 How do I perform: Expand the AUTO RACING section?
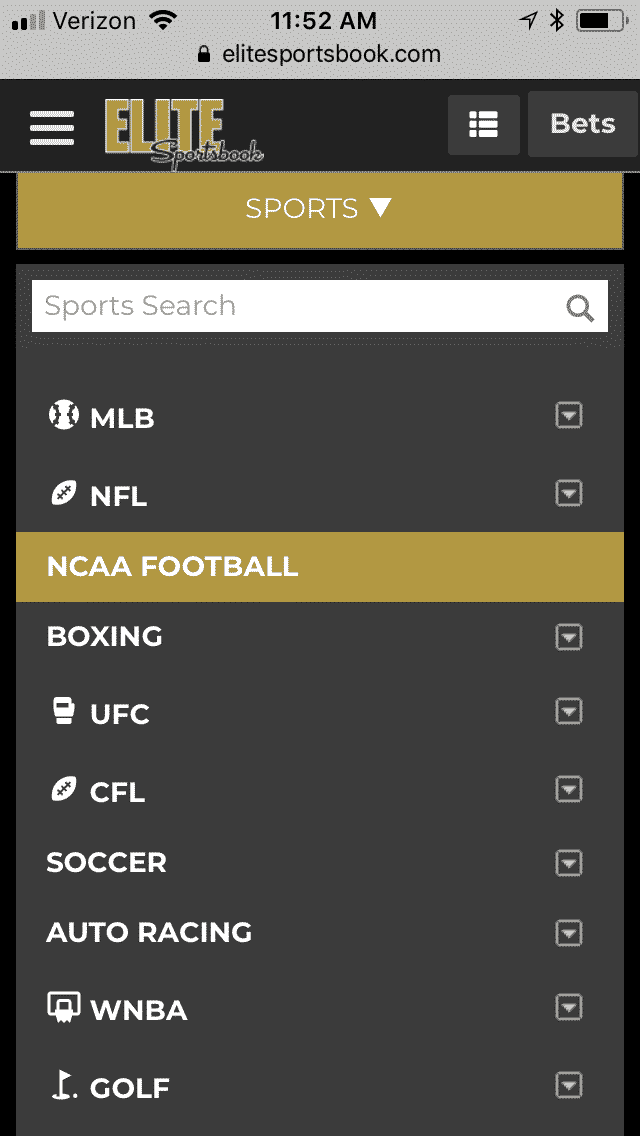coord(568,933)
